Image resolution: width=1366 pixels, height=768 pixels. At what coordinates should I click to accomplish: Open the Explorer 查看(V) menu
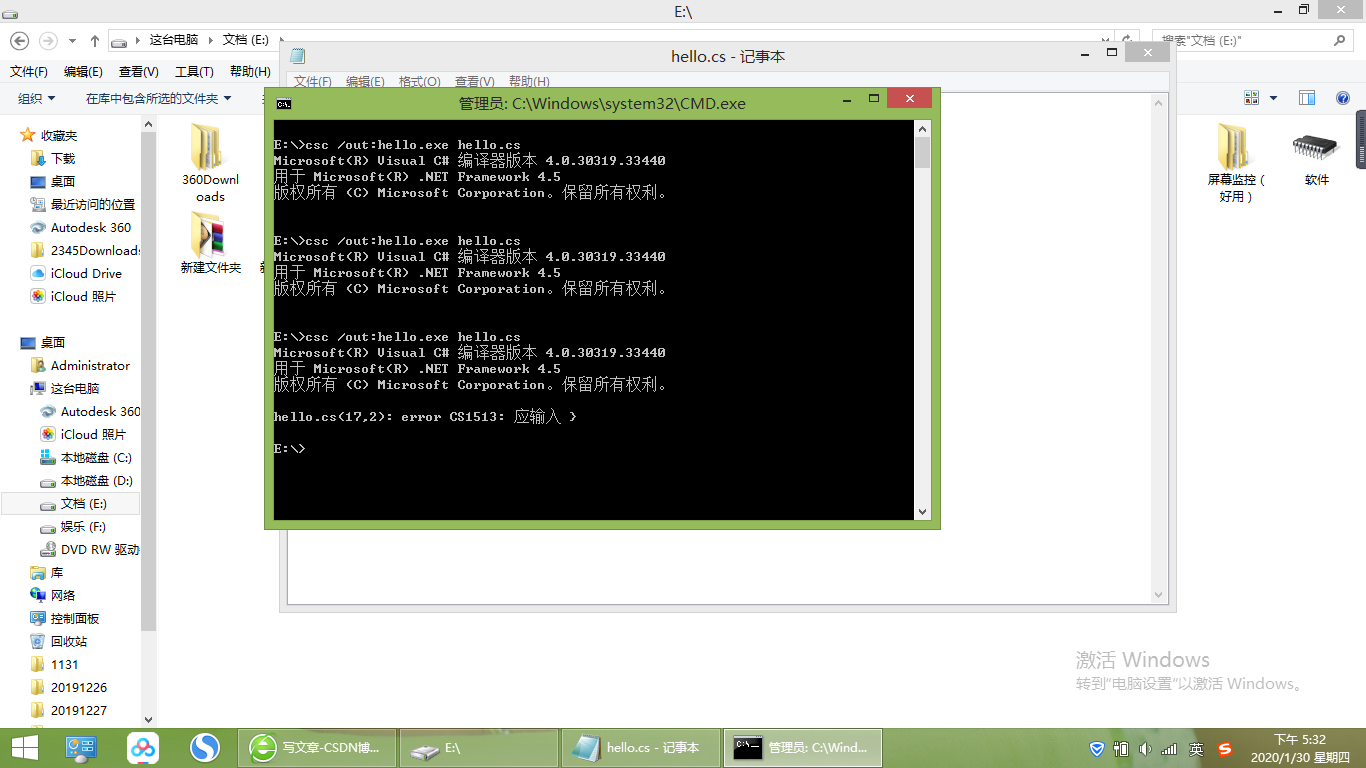[x=138, y=72]
